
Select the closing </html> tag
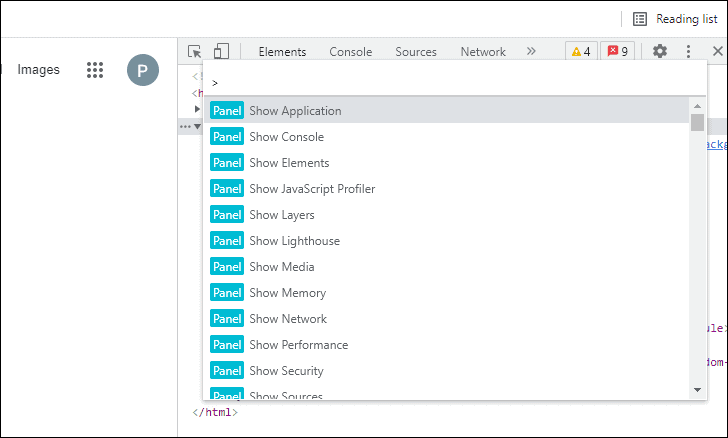point(215,412)
